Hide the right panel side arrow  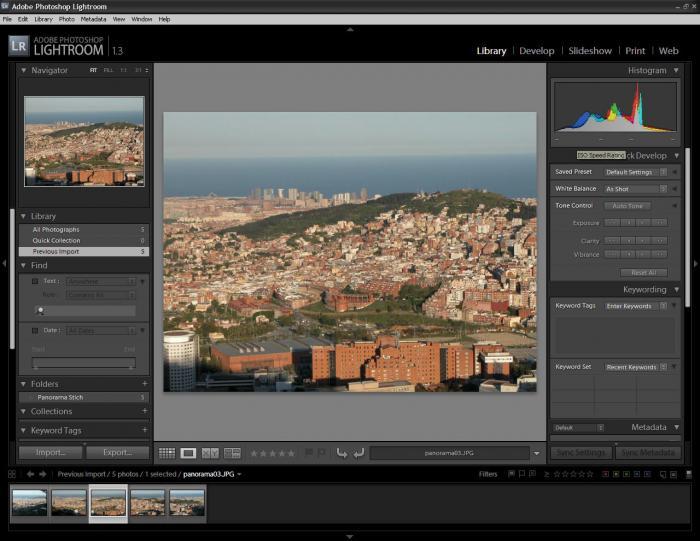pos(696,263)
